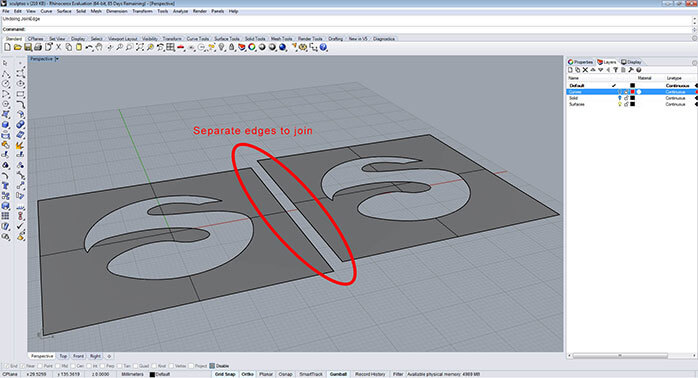Click the Help question mark globe icon
Screen dimensions: 698x378
click(324, 47)
